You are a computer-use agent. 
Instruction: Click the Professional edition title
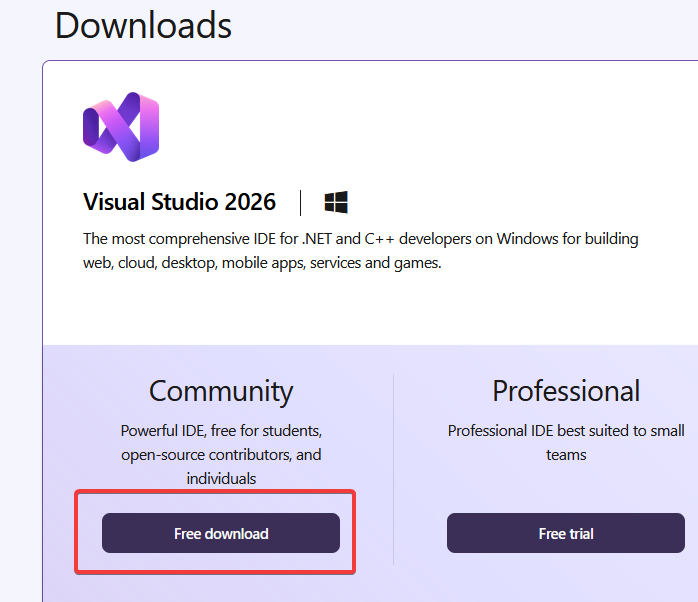566,390
